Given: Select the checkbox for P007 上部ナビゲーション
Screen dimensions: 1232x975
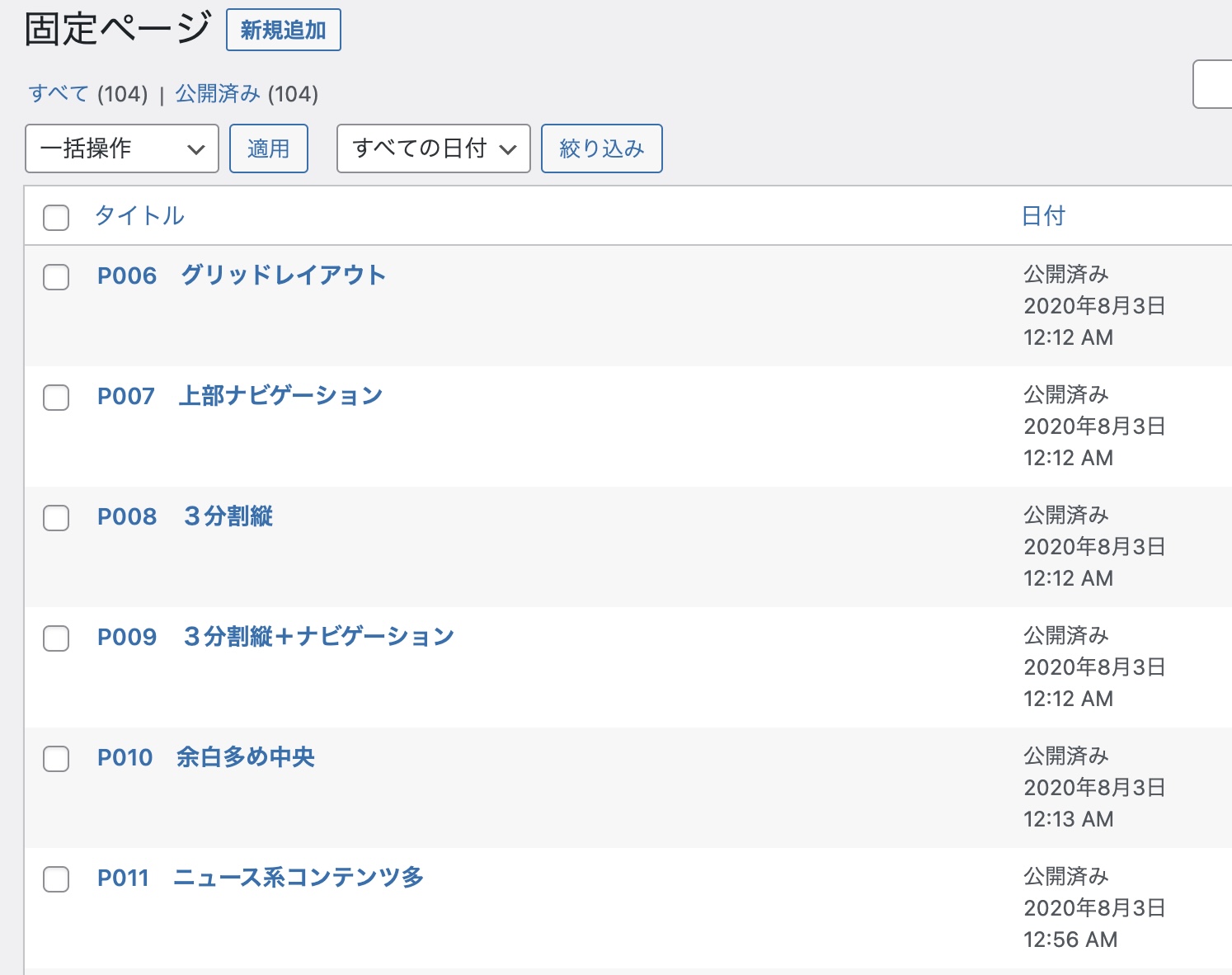Looking at the screenshot, I should (x=56, y=398).
